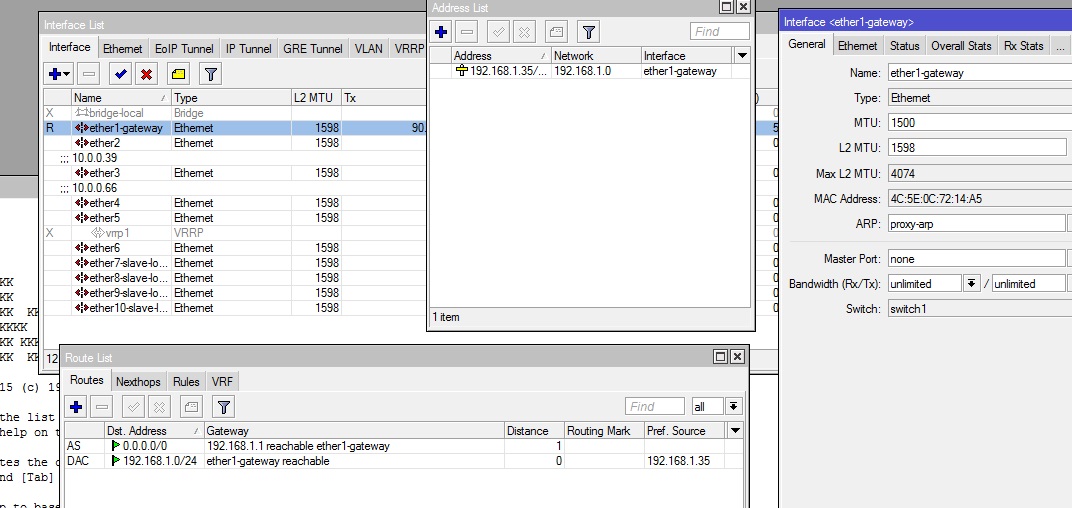The image size is (1072, 508).
Task: Open the column selector dropdown in Address List header
Action: 741,56
